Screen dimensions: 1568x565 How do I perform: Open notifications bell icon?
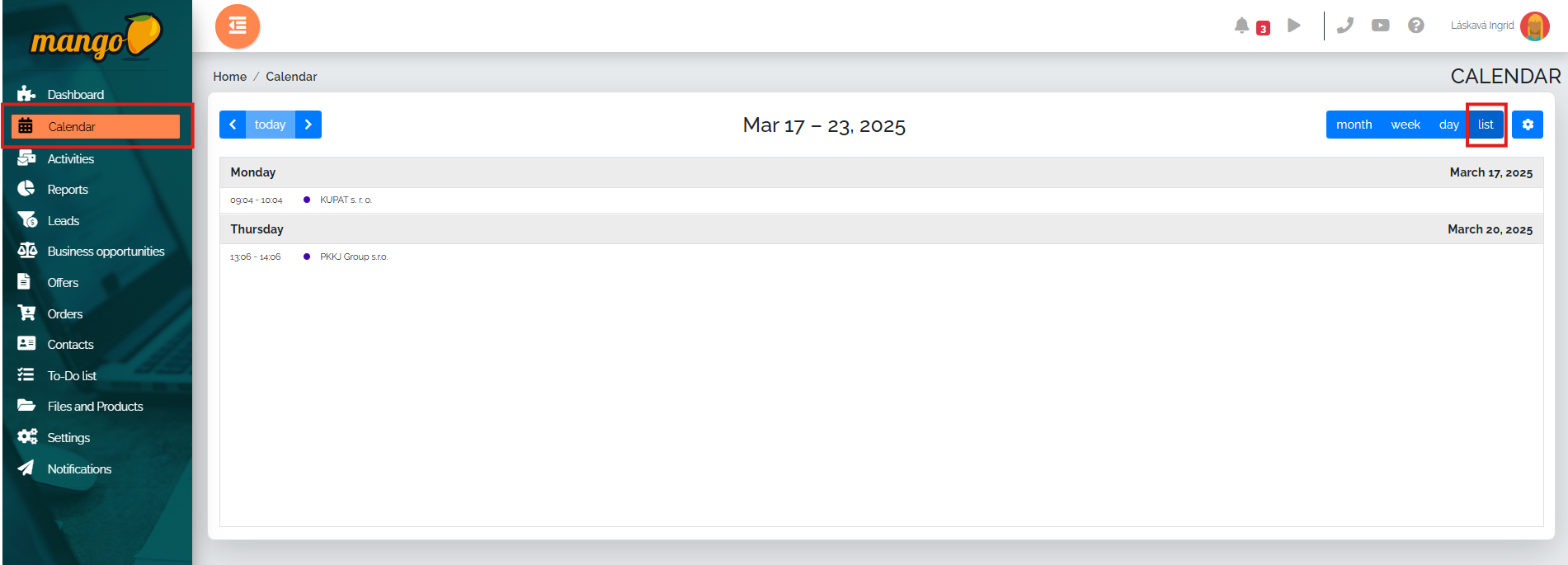[x=1241, y=26]
